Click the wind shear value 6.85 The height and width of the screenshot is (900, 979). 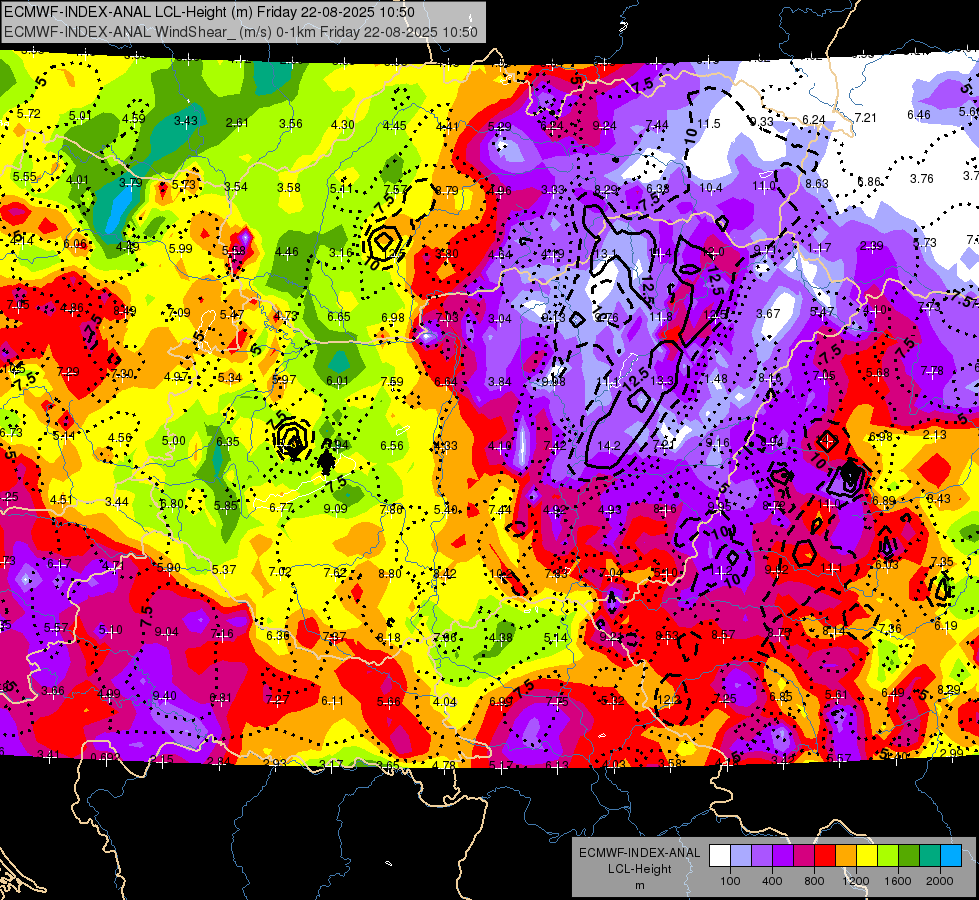pos(780,697)
